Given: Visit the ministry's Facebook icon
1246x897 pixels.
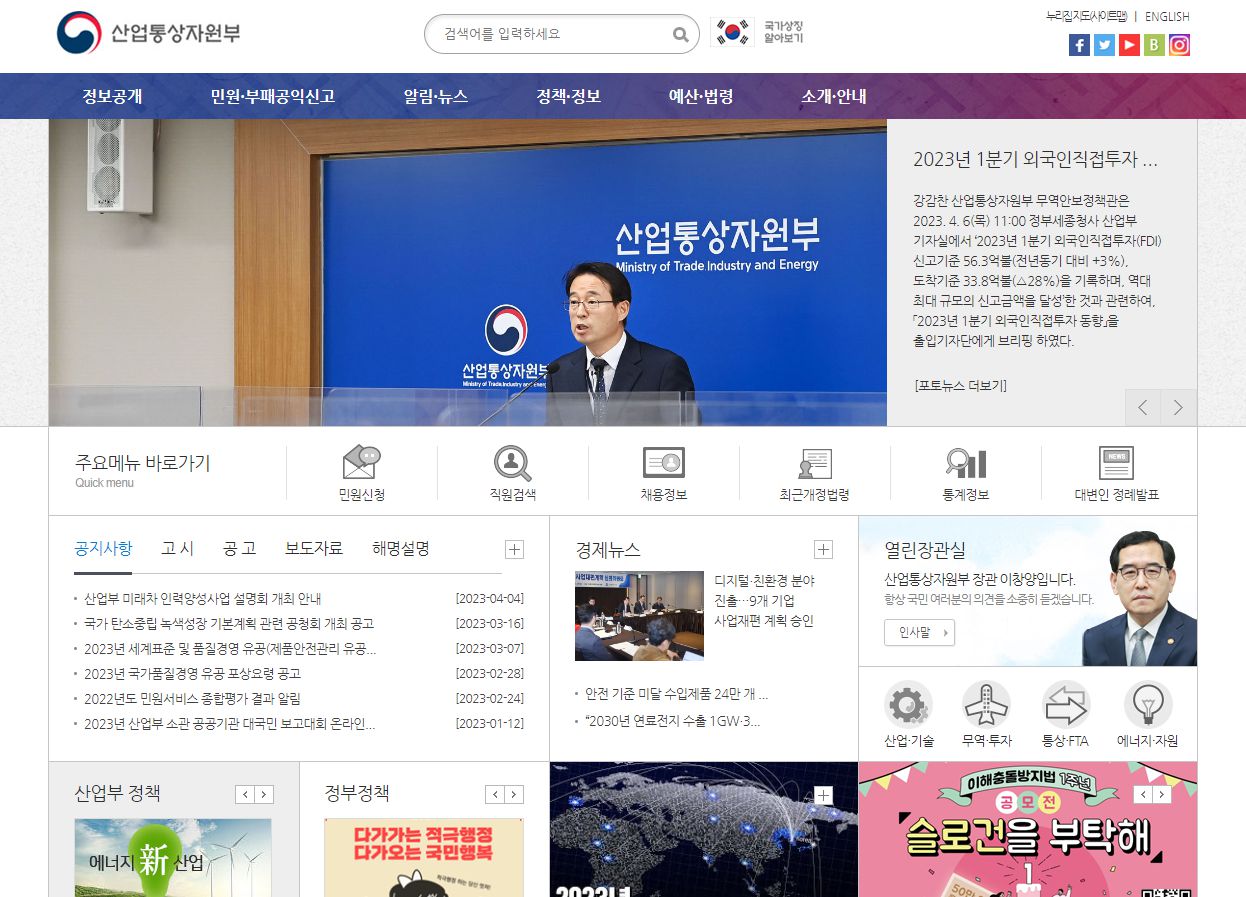Looking at the screenshot, I should tap(1078, 44).
